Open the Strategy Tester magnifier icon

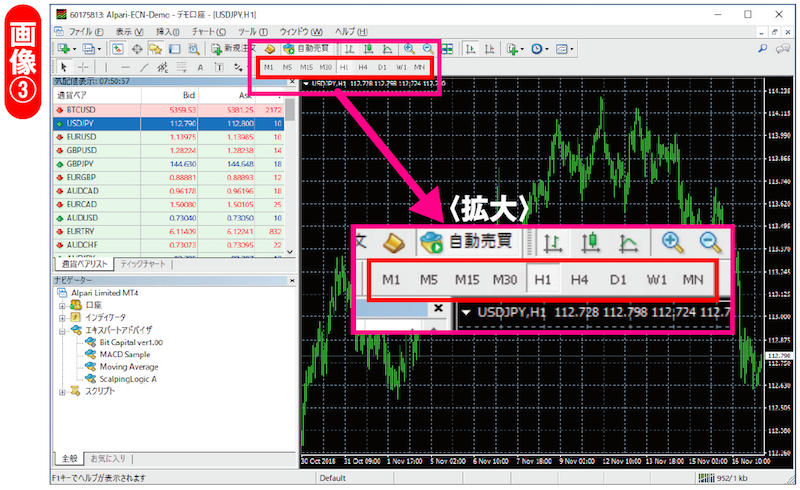[x=193, y=49]
